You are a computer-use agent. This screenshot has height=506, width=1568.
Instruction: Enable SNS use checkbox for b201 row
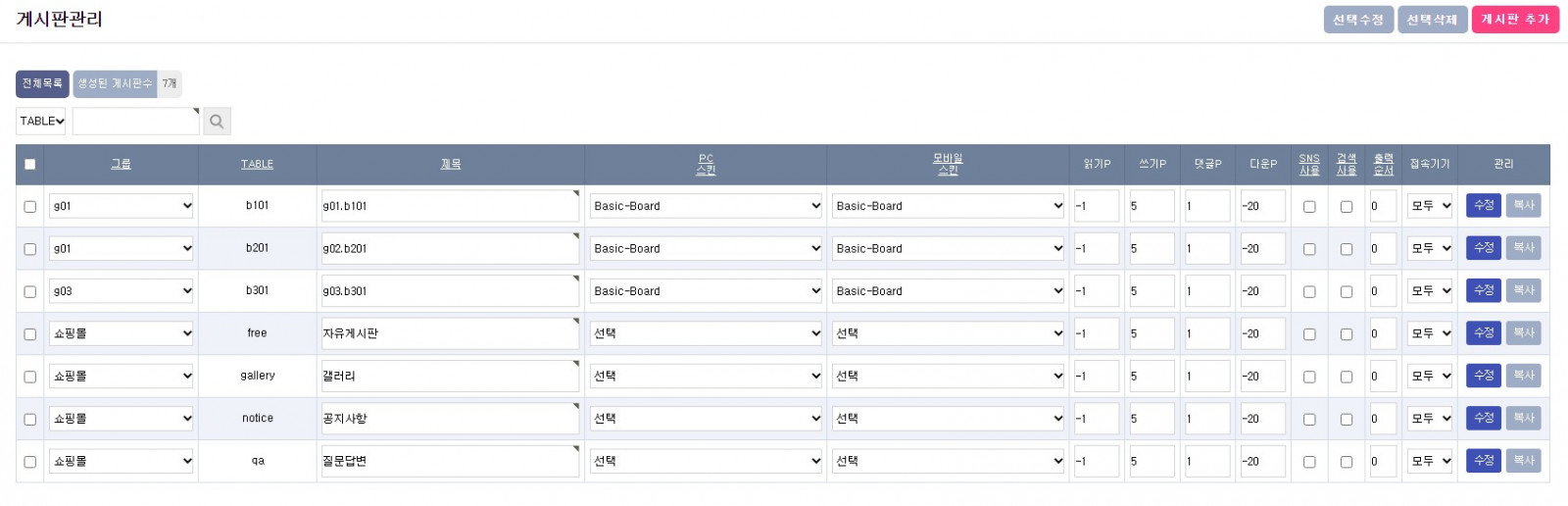(1309, 249)
